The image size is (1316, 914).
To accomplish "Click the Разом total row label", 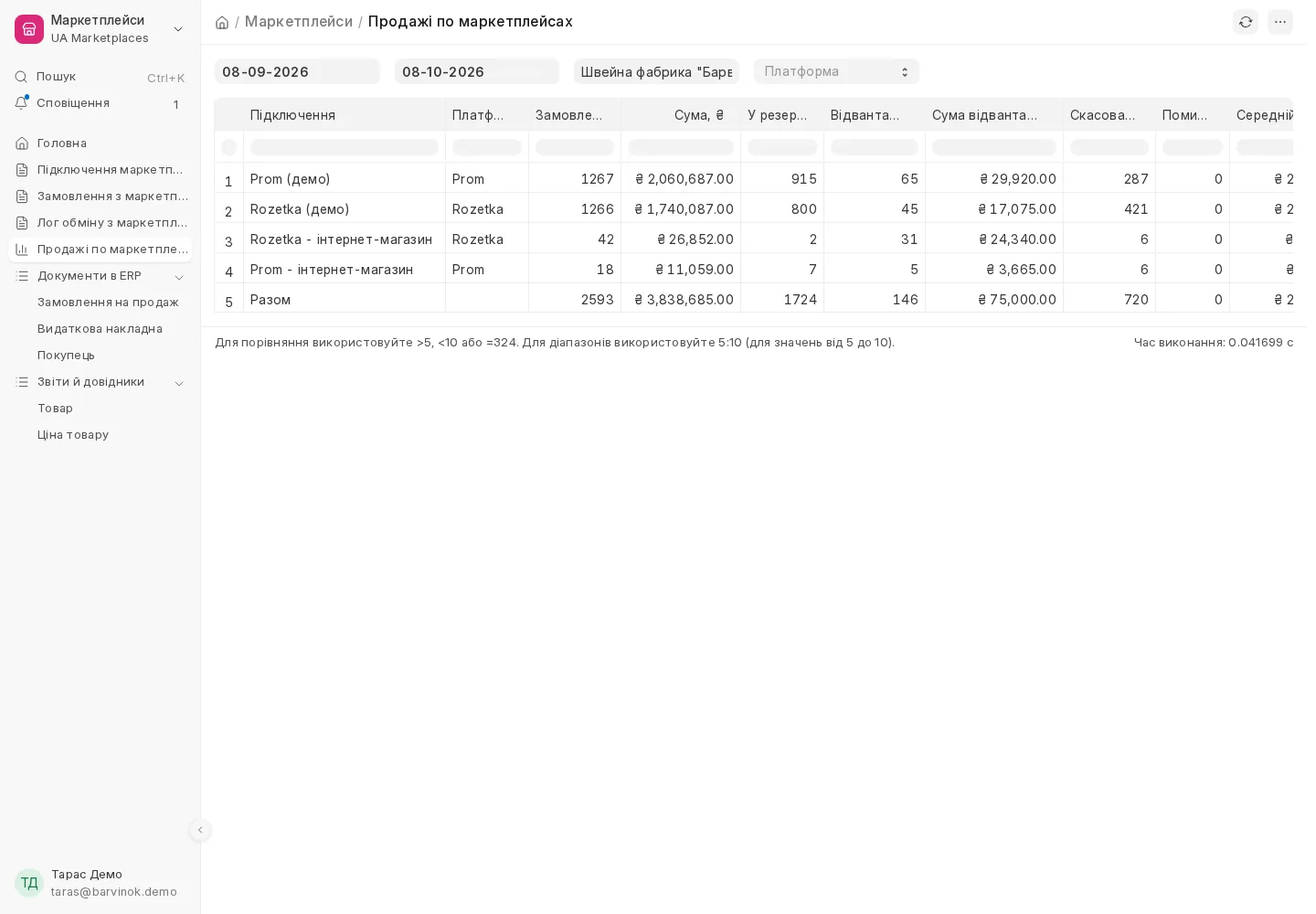I will (271, 300).
